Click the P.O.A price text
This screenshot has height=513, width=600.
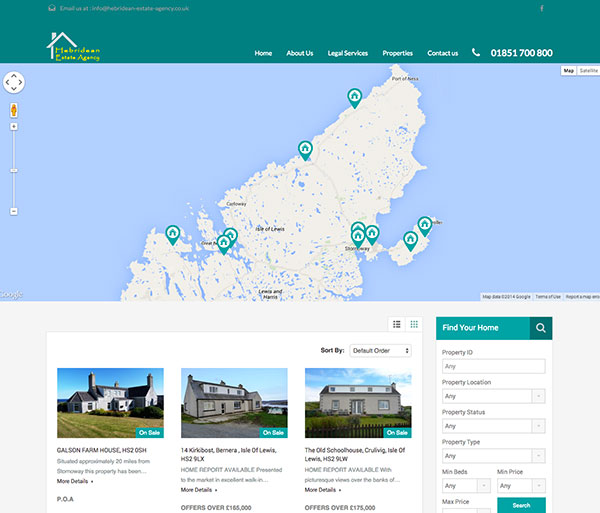65,499
